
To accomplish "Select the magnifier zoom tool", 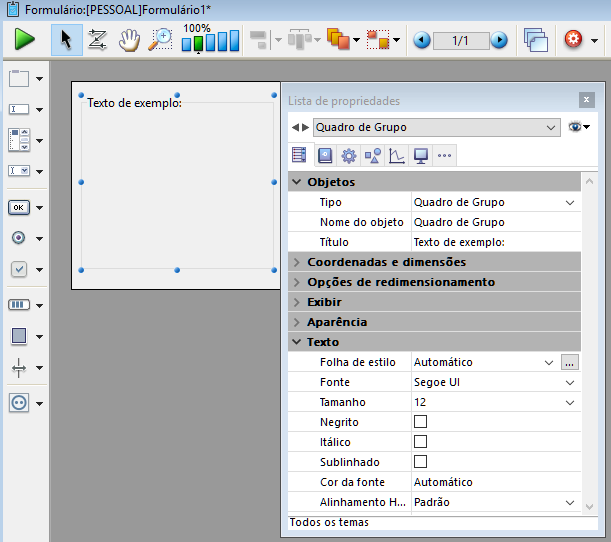I will pyautogui.click(x=159, y=40).
